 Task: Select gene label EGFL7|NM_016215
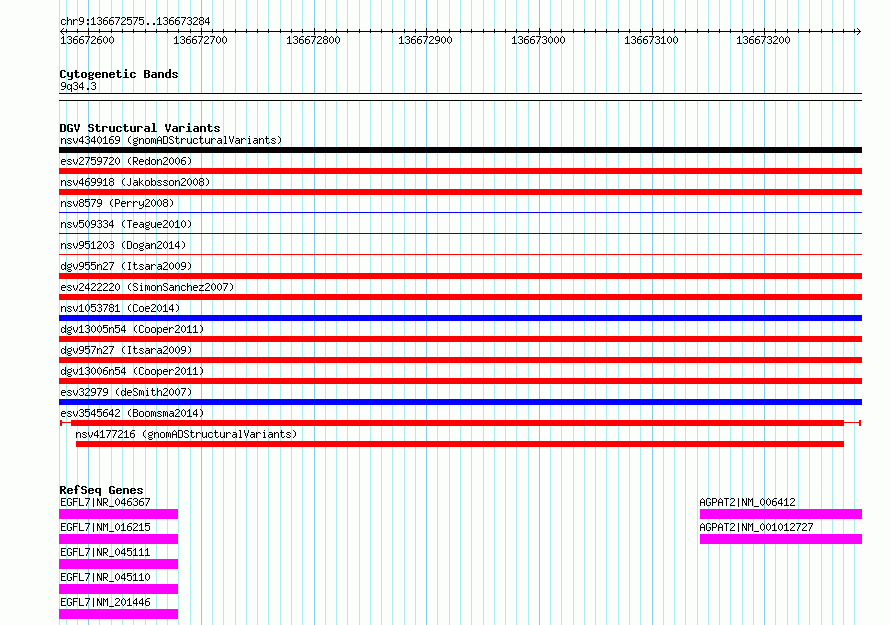tap(105, 527)
